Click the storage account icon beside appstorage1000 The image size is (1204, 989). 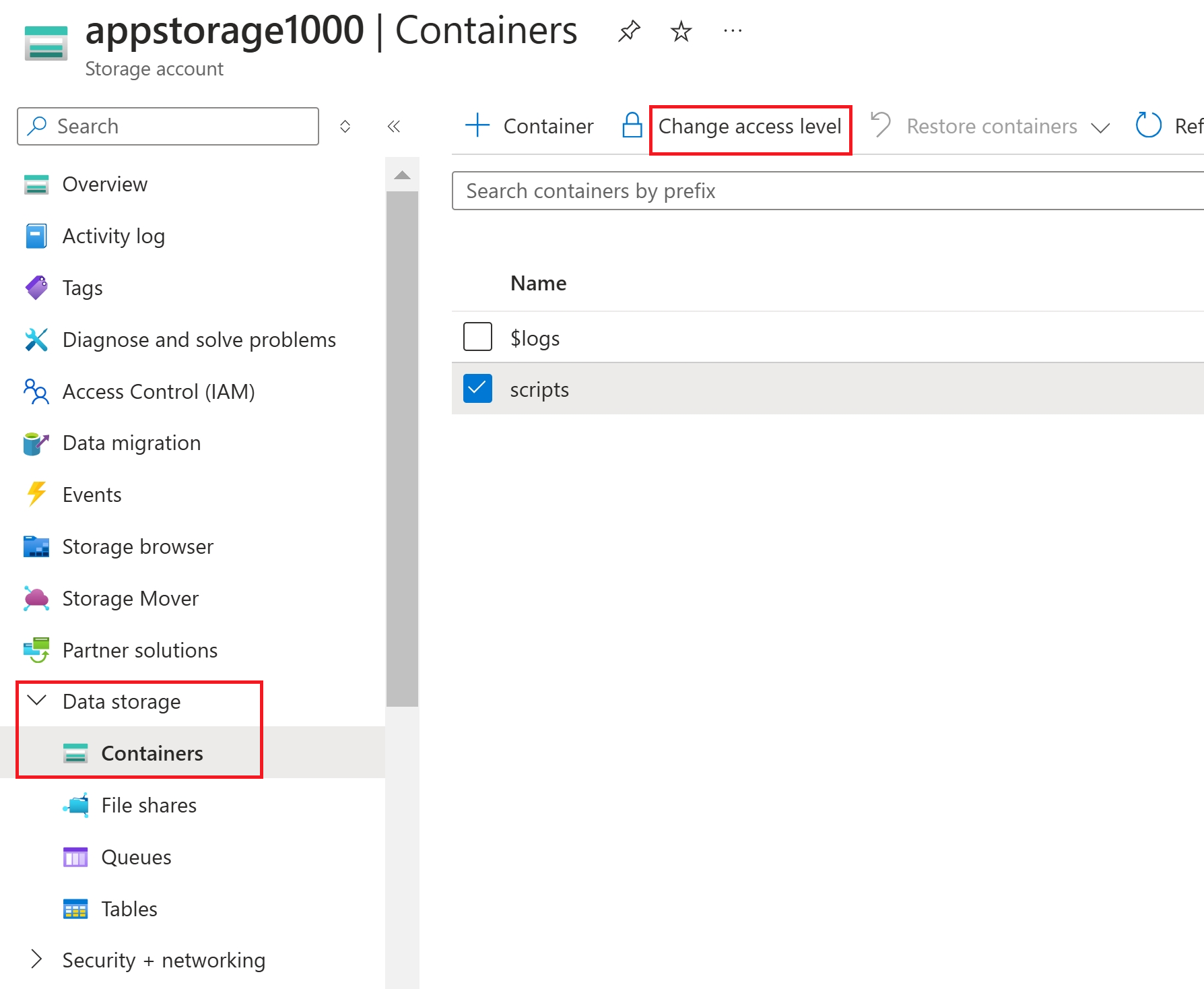point(46,43)
